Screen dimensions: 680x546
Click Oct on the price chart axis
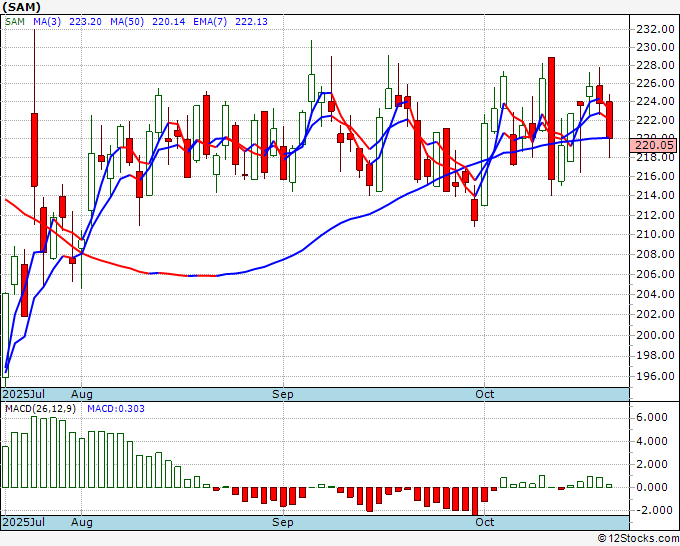point(484,394)
